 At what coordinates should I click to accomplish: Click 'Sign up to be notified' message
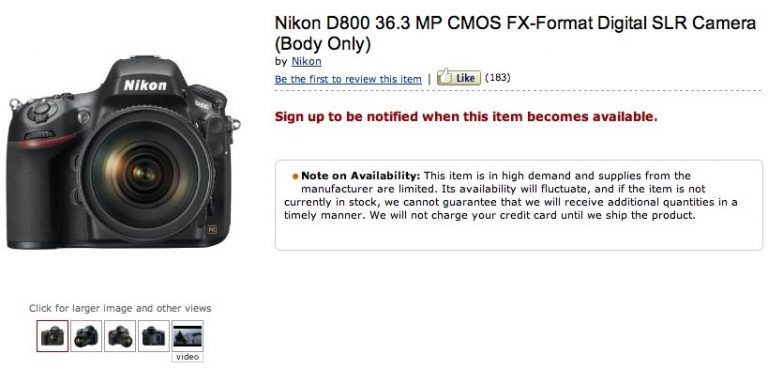(466, 117)
